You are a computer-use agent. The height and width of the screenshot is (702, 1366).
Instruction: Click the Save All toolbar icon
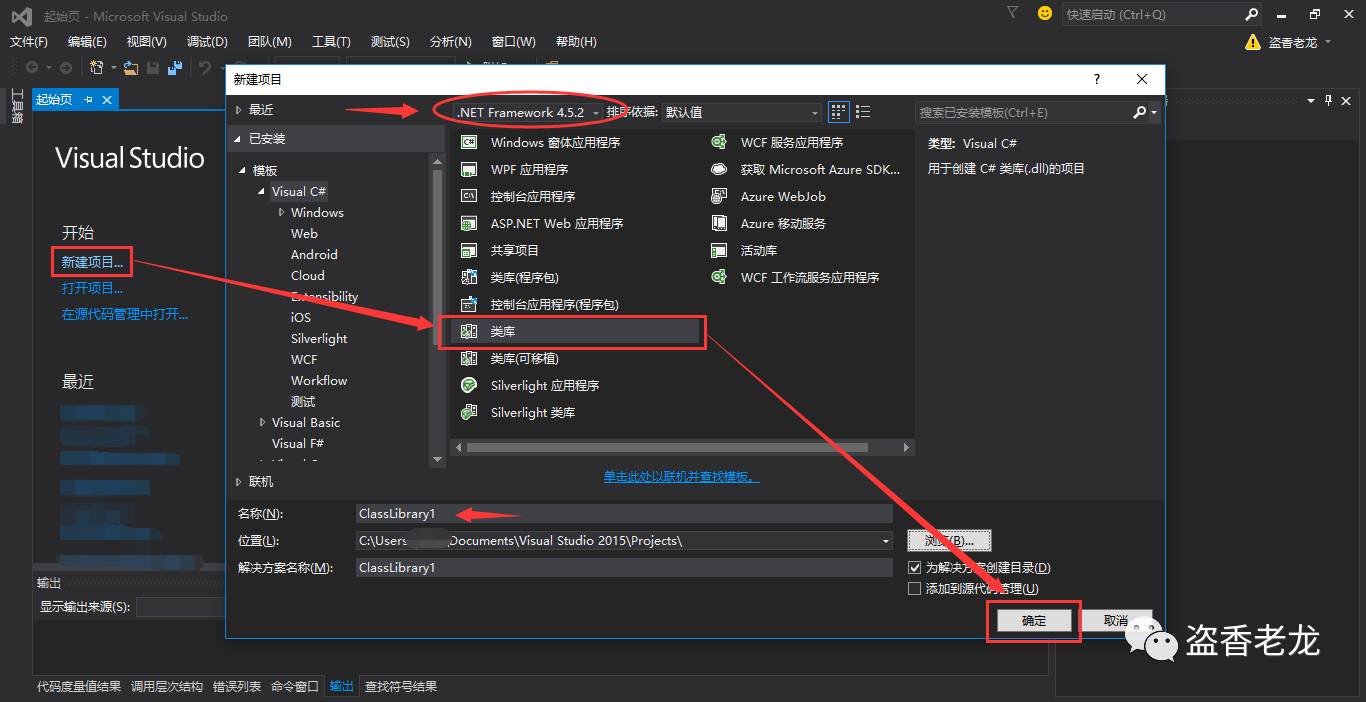click(x=175, y=68)
